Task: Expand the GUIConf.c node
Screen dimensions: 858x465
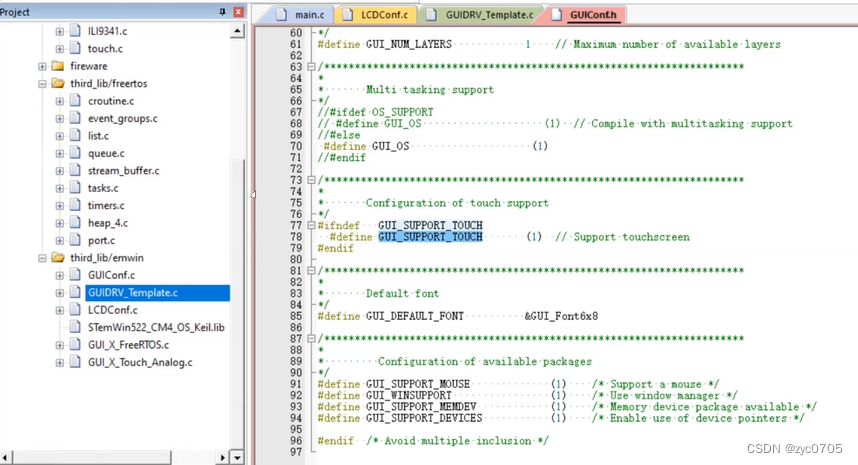Action: click(x=59, y=275)
